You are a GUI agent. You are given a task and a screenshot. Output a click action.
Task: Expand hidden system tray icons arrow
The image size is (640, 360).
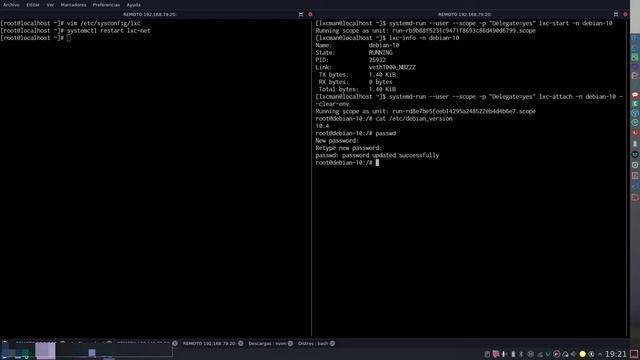600,354
